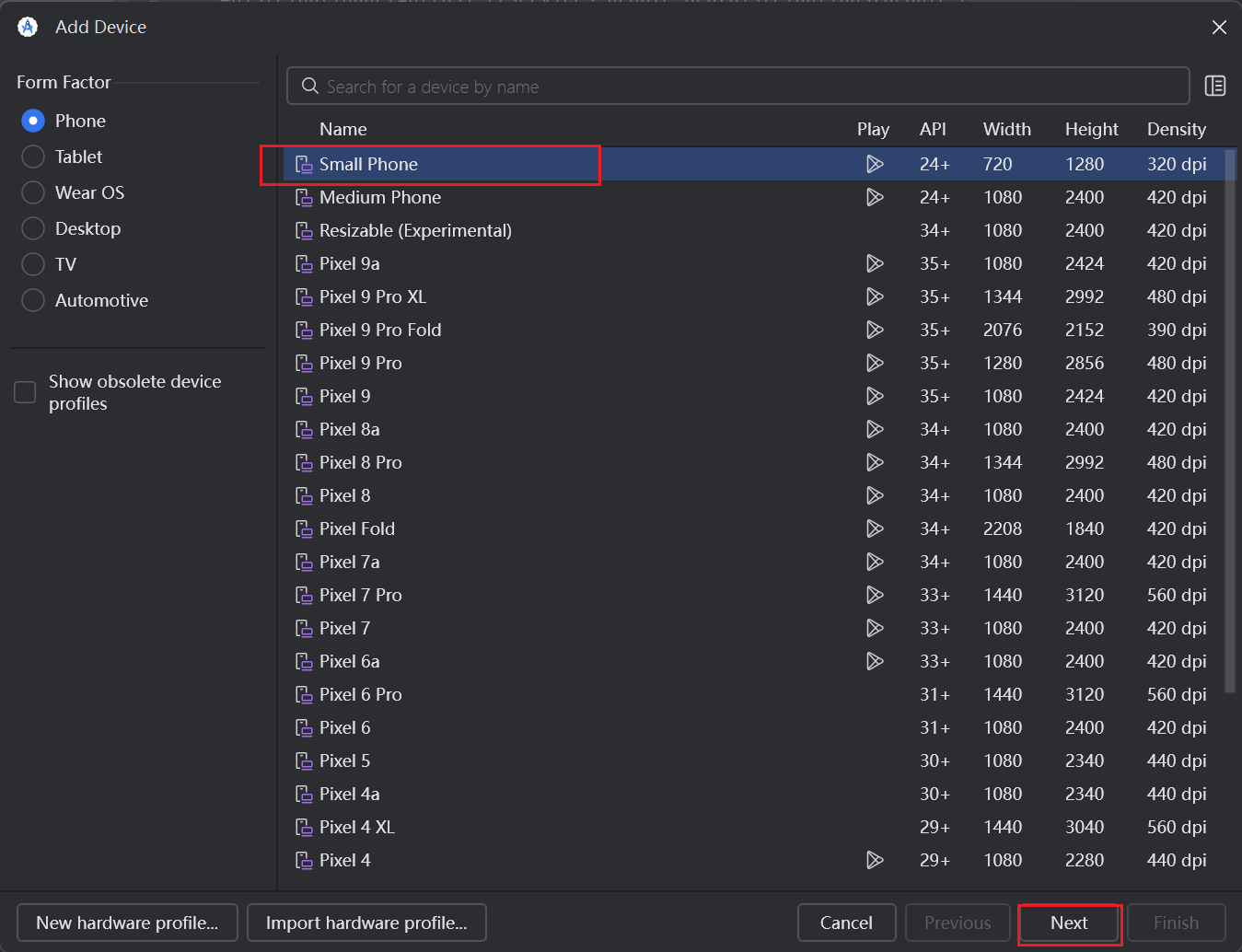Click the Play Store icon for Pixel 4
Screen dimensions: 1242x952
click(x=875, y=860)
